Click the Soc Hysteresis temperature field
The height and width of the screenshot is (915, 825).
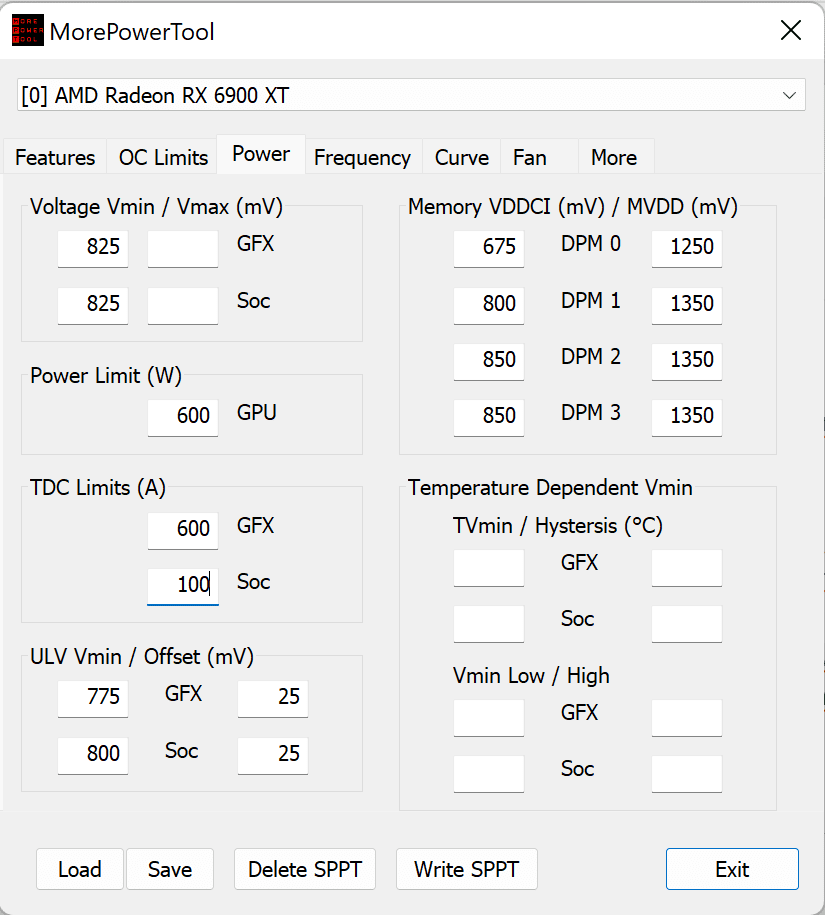(687, 624)
